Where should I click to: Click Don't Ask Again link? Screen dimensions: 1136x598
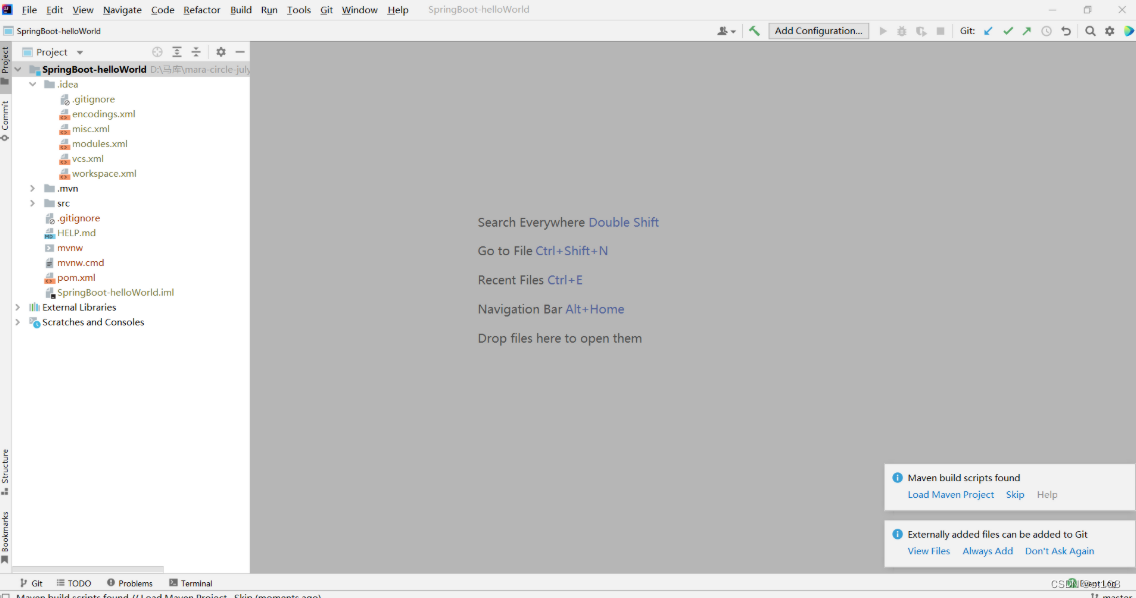coord(1059,551)
